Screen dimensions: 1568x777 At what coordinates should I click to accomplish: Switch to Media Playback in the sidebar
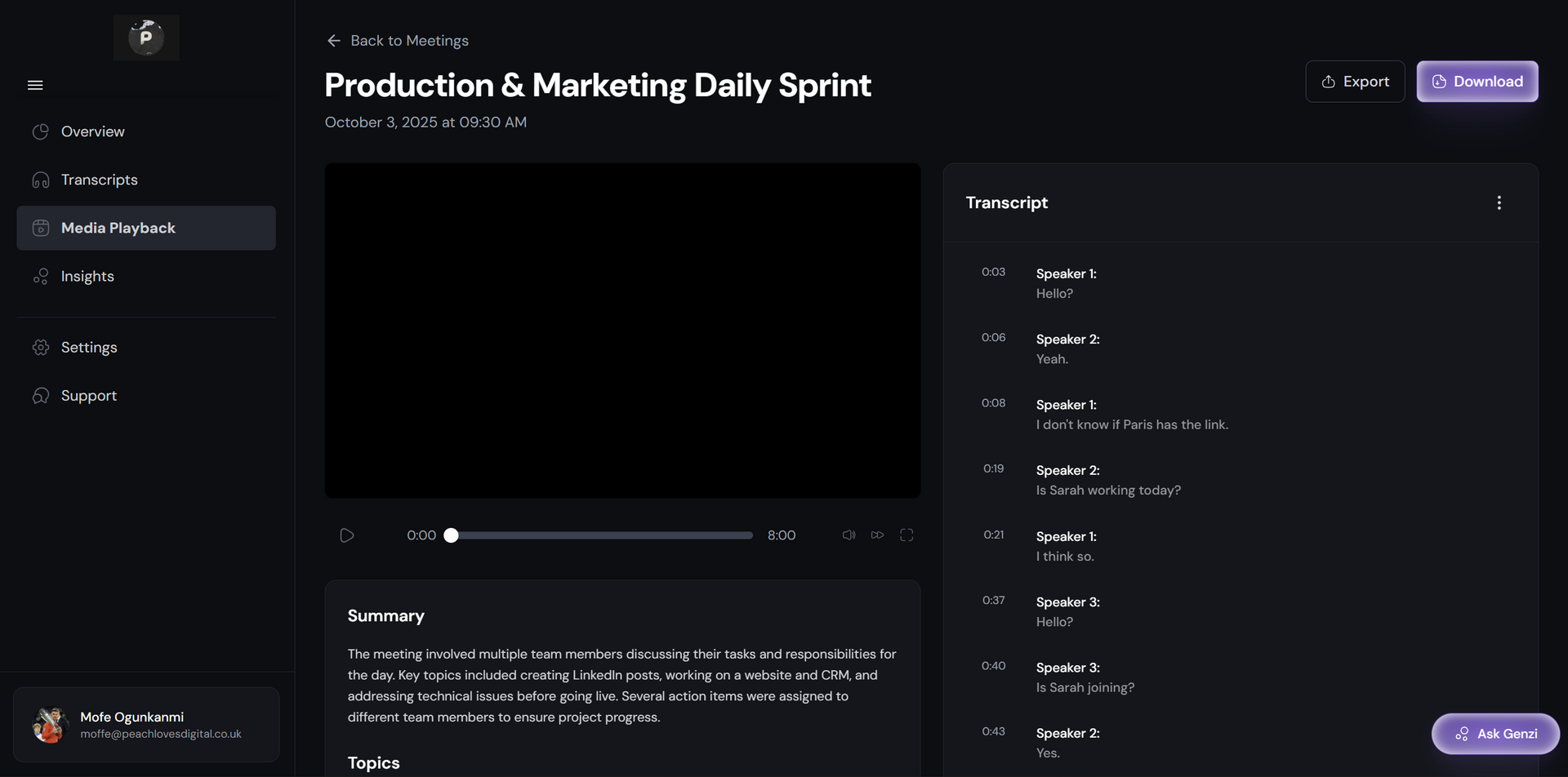tap(117, 228)
